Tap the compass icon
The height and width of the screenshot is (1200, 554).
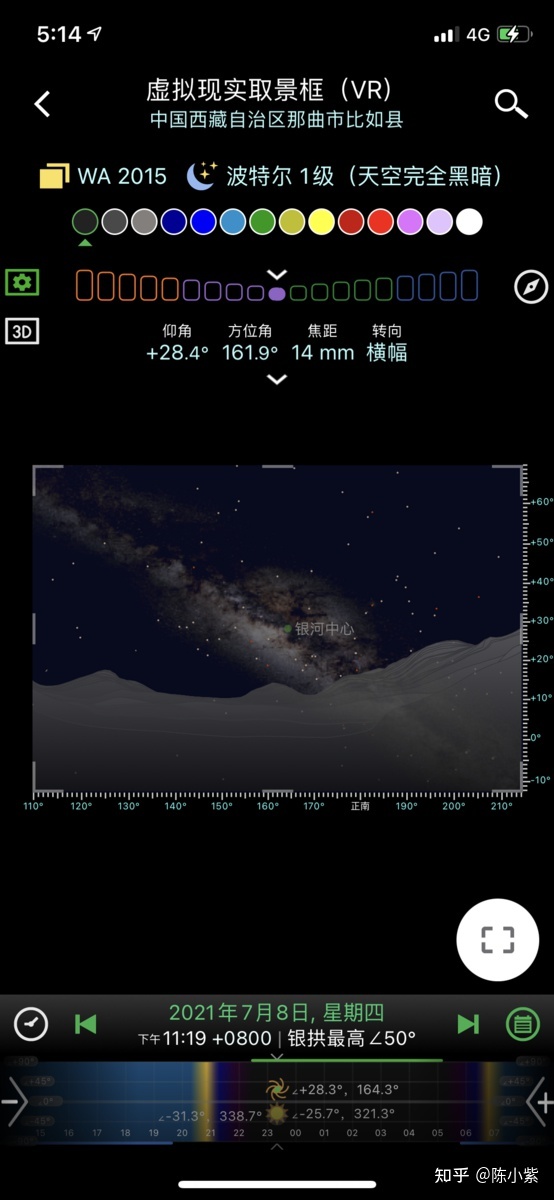[x=531, y=286]
